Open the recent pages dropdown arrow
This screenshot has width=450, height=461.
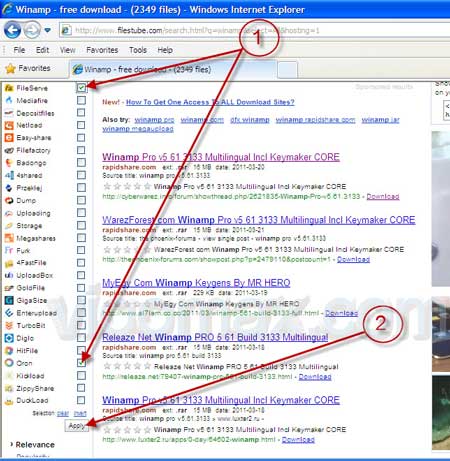tap(48, 30)
